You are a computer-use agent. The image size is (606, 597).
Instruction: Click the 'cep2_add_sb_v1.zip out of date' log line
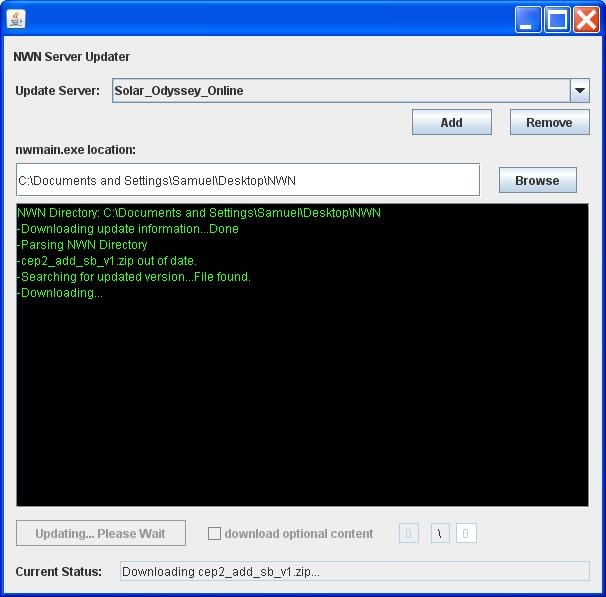108,261
